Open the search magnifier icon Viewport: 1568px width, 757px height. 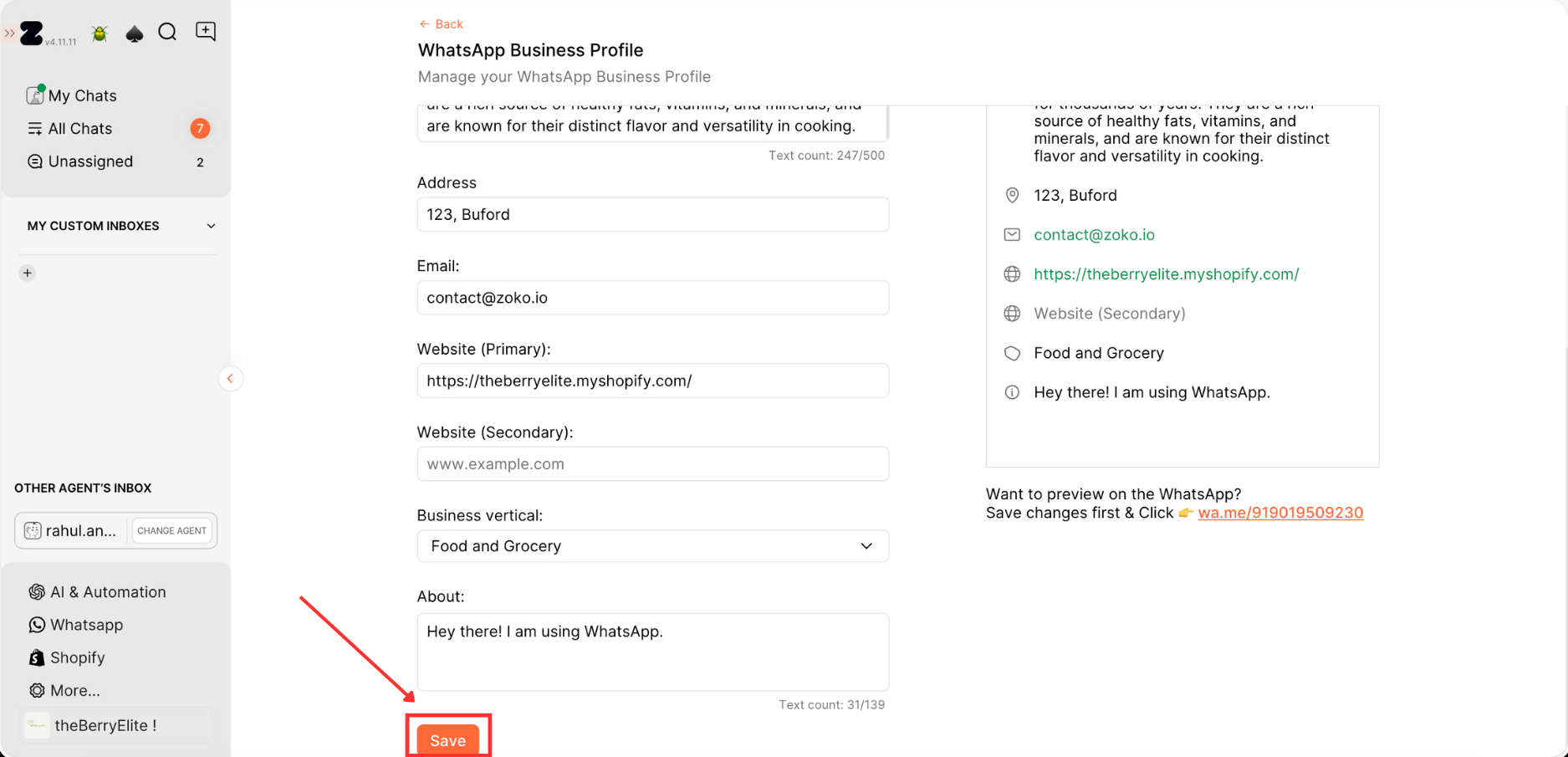[x=167, y=32]
